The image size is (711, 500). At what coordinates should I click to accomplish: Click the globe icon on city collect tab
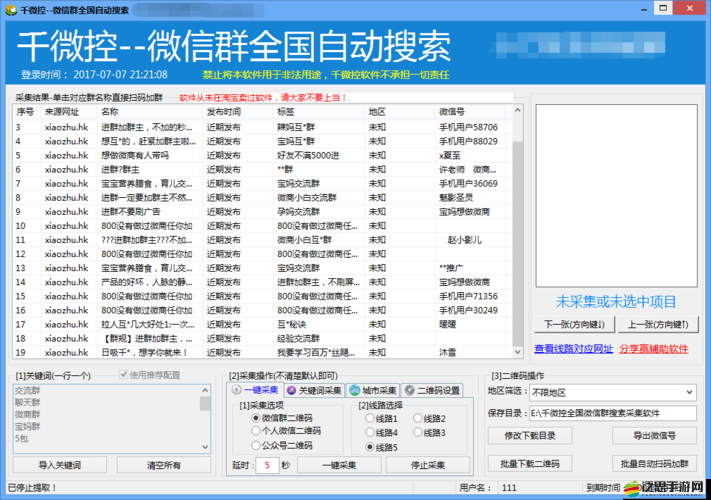355,390
